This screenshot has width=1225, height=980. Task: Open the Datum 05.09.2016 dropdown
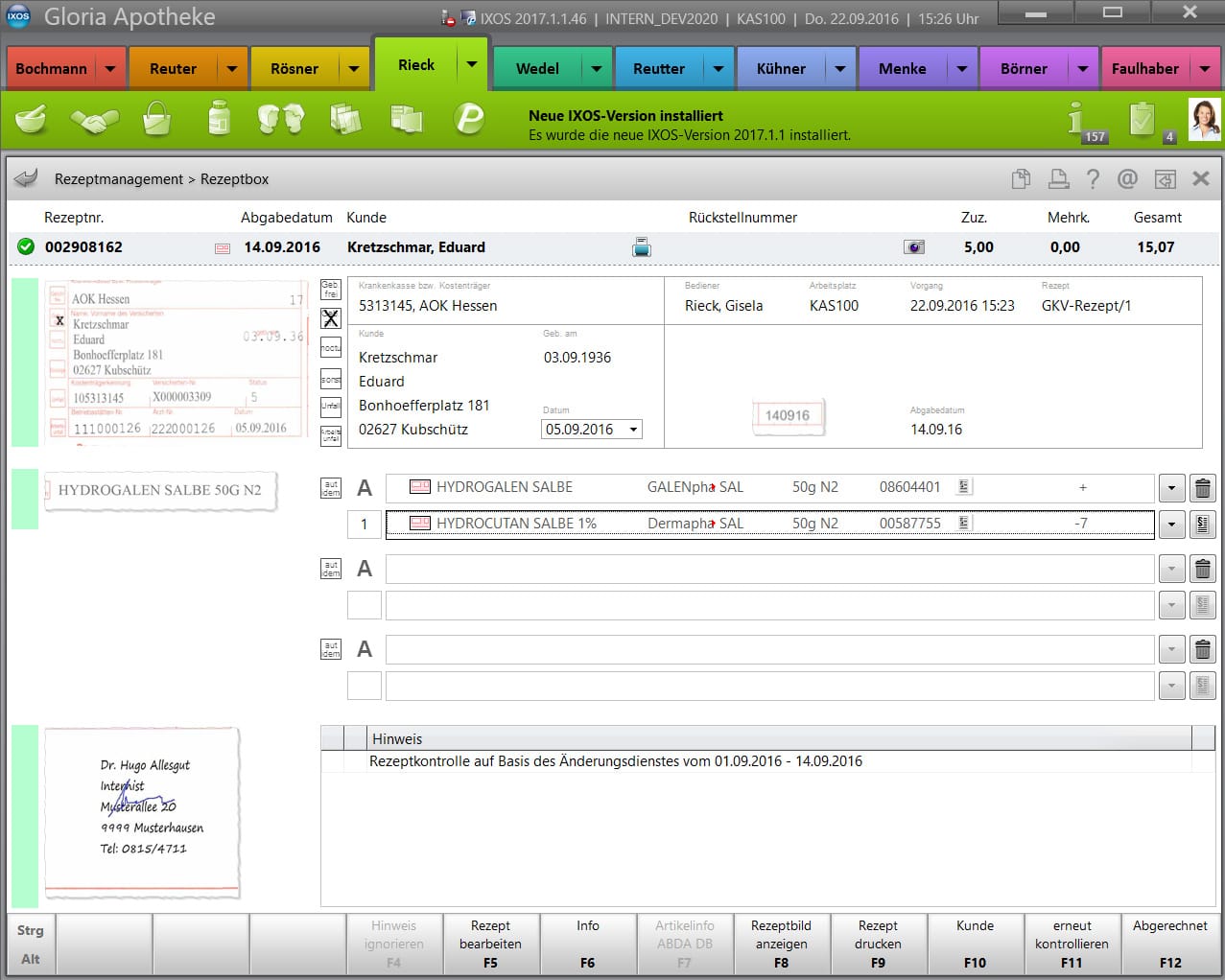click(x=633, y=430)
